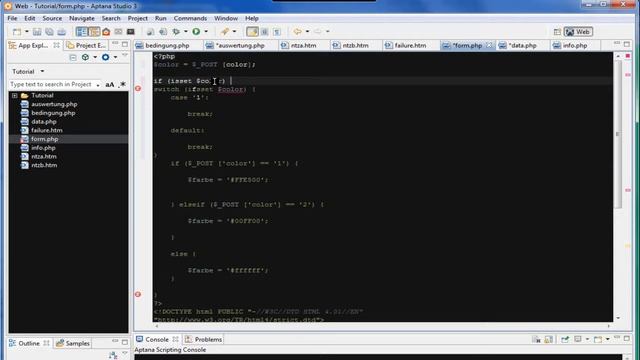Image resolution: width=640 pixels, height=360 pixels.
Task: Open the Window menu
Action: pos(226,18)
